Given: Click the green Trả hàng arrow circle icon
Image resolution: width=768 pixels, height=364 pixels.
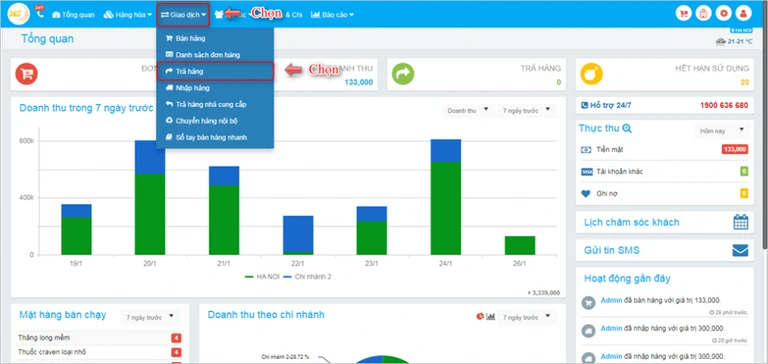Looking at the screenshot, I should coord(403,74).
